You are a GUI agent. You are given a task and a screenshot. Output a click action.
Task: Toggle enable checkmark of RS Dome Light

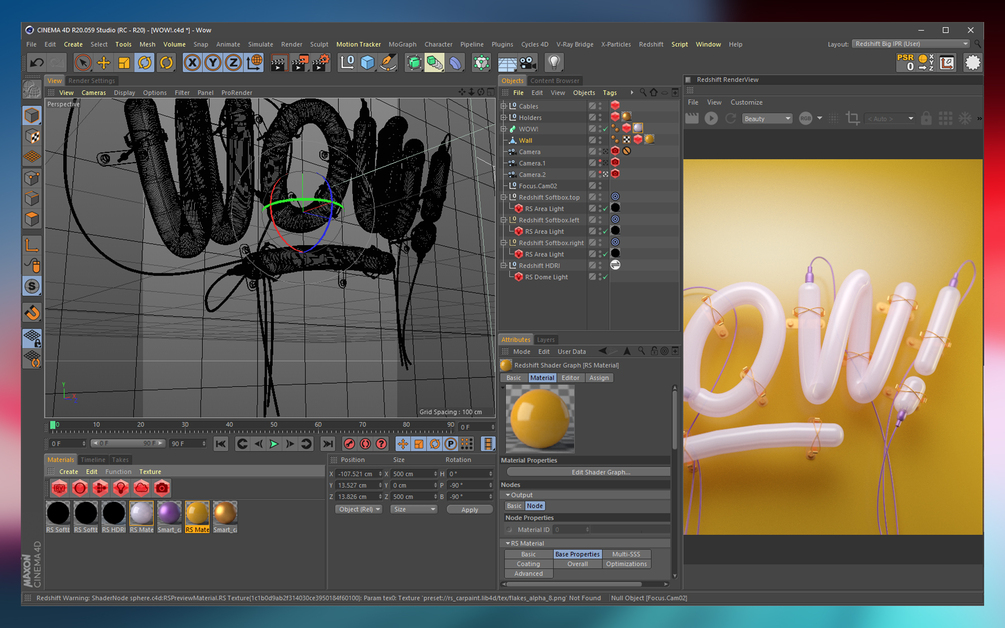(605, 277)
